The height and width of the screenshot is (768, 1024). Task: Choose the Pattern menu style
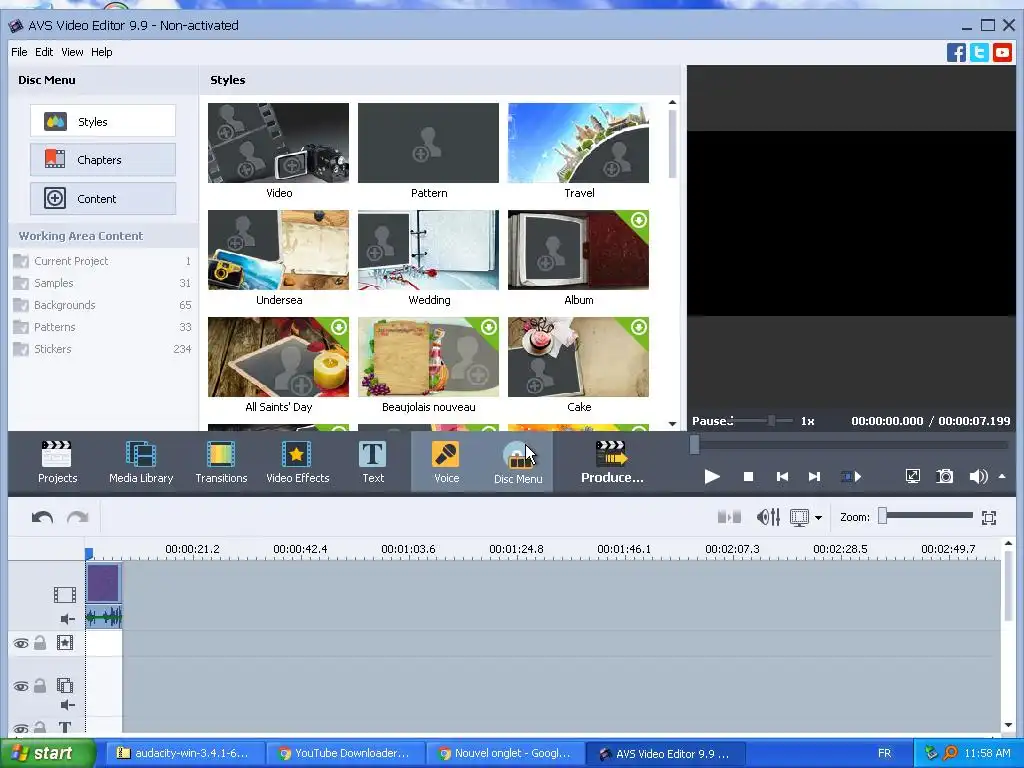[428, 143]
